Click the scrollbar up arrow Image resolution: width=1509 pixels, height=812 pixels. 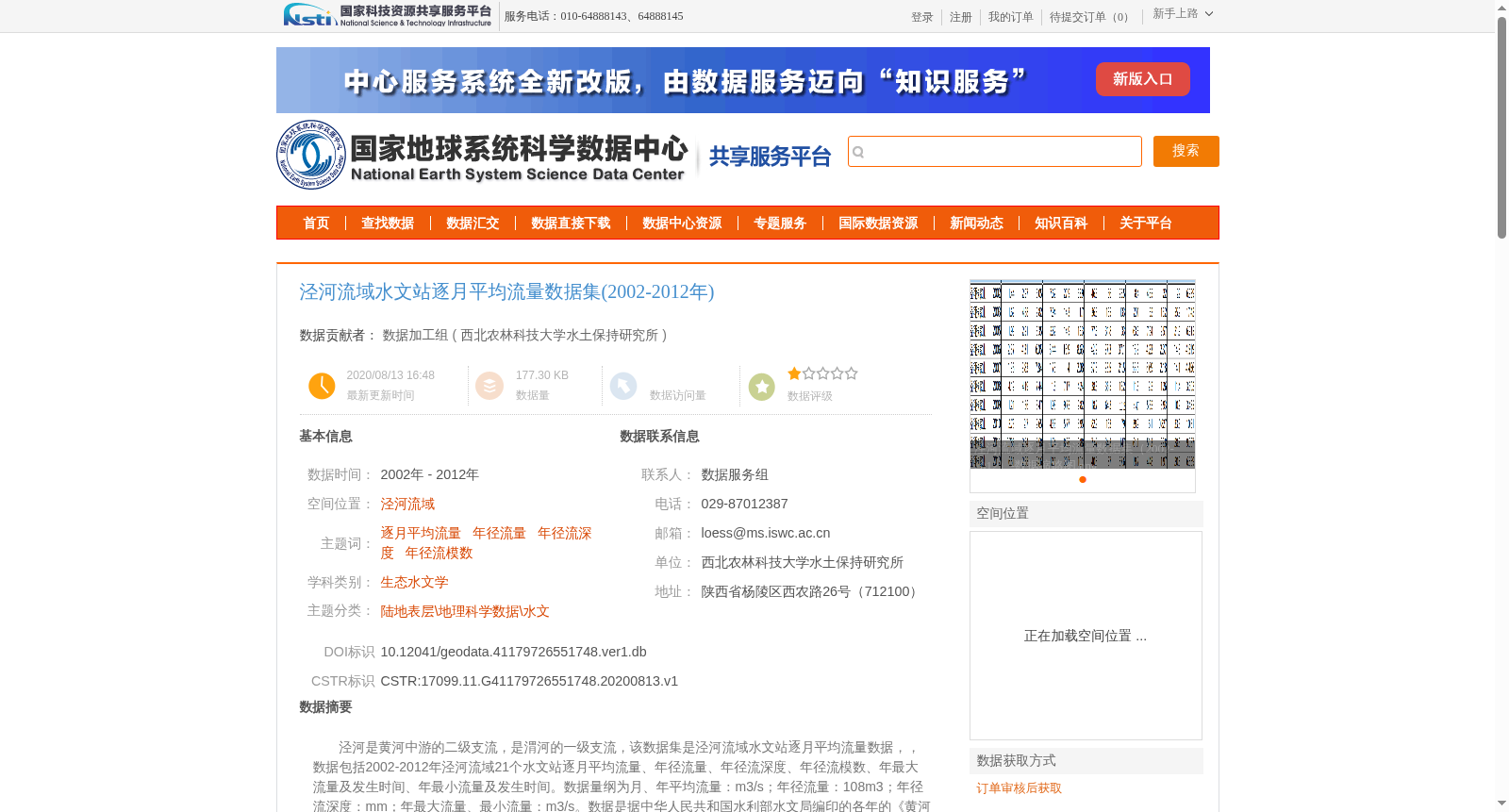(1501, 8)
